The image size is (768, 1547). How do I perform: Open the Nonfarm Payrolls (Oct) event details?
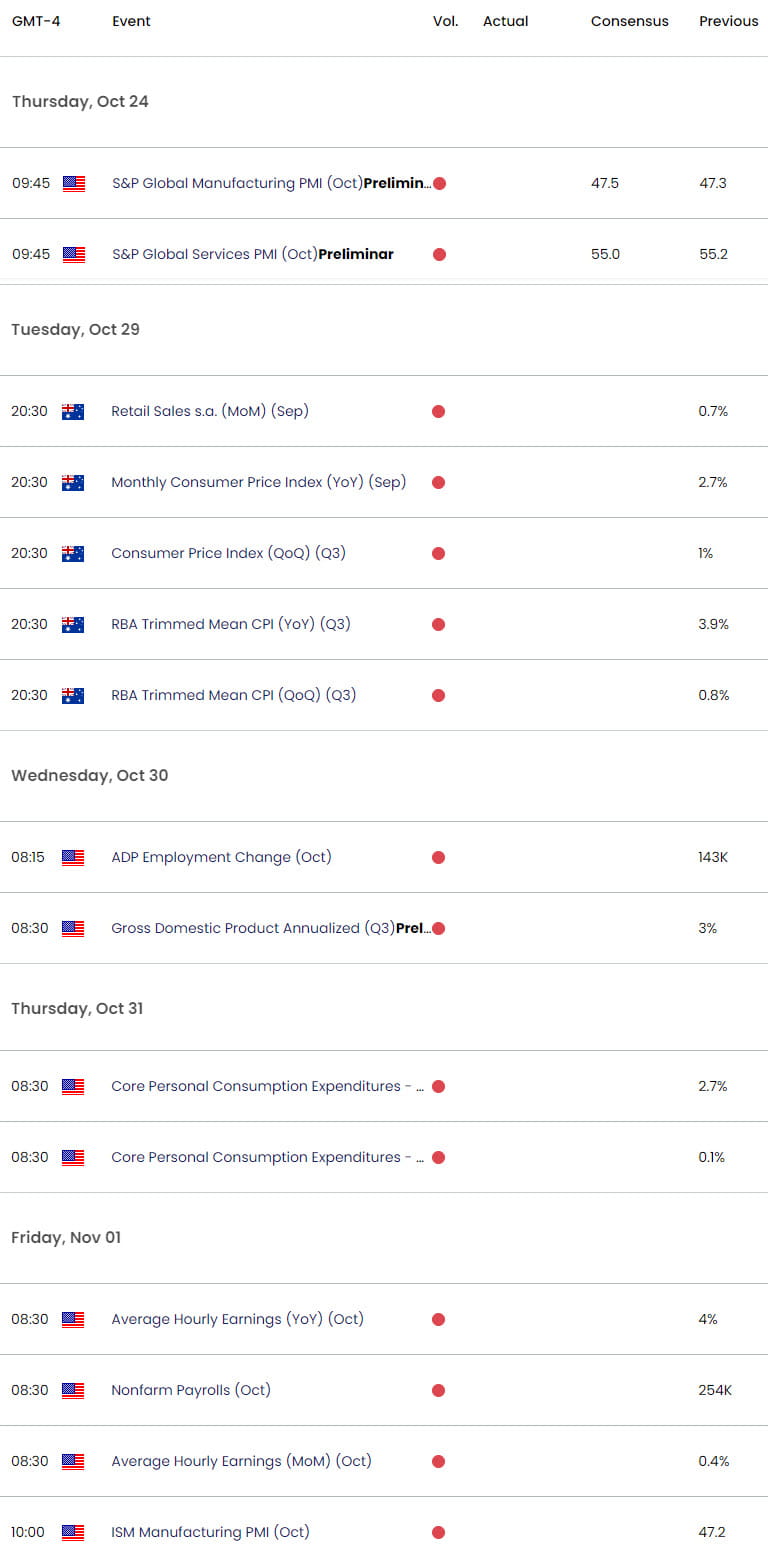191,1390
